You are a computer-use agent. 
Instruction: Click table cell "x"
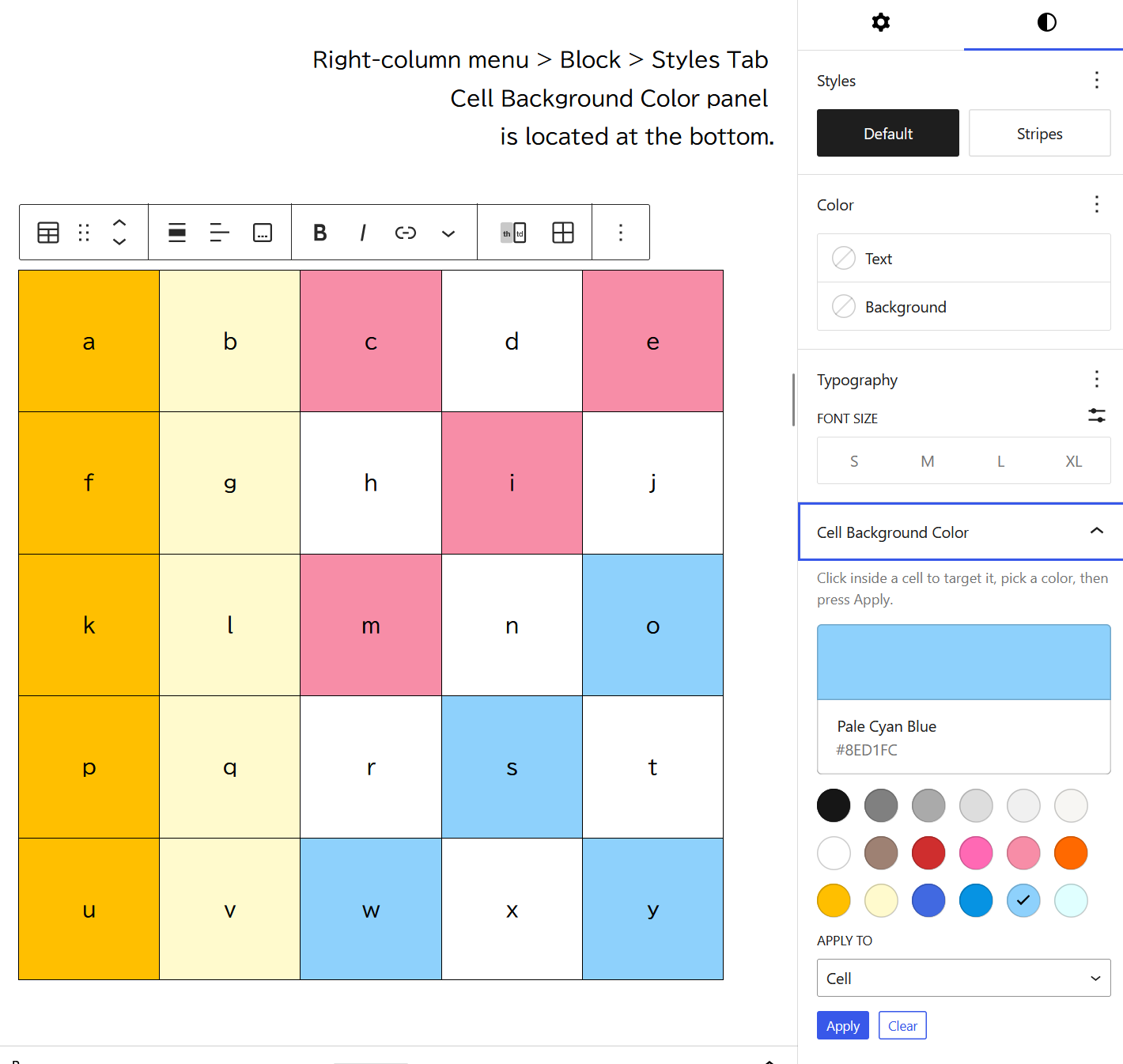pos(512,909)
